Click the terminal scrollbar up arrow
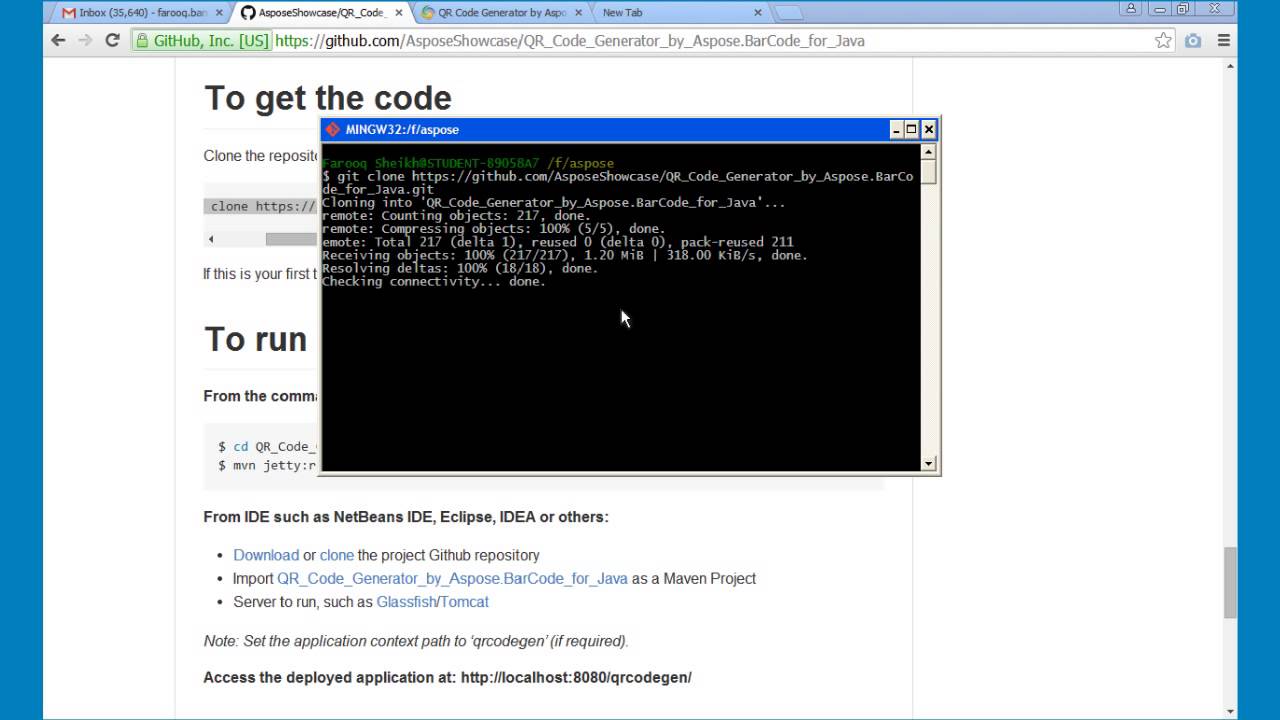Viewport: 1280px width, 720px height. coord(928,152)
